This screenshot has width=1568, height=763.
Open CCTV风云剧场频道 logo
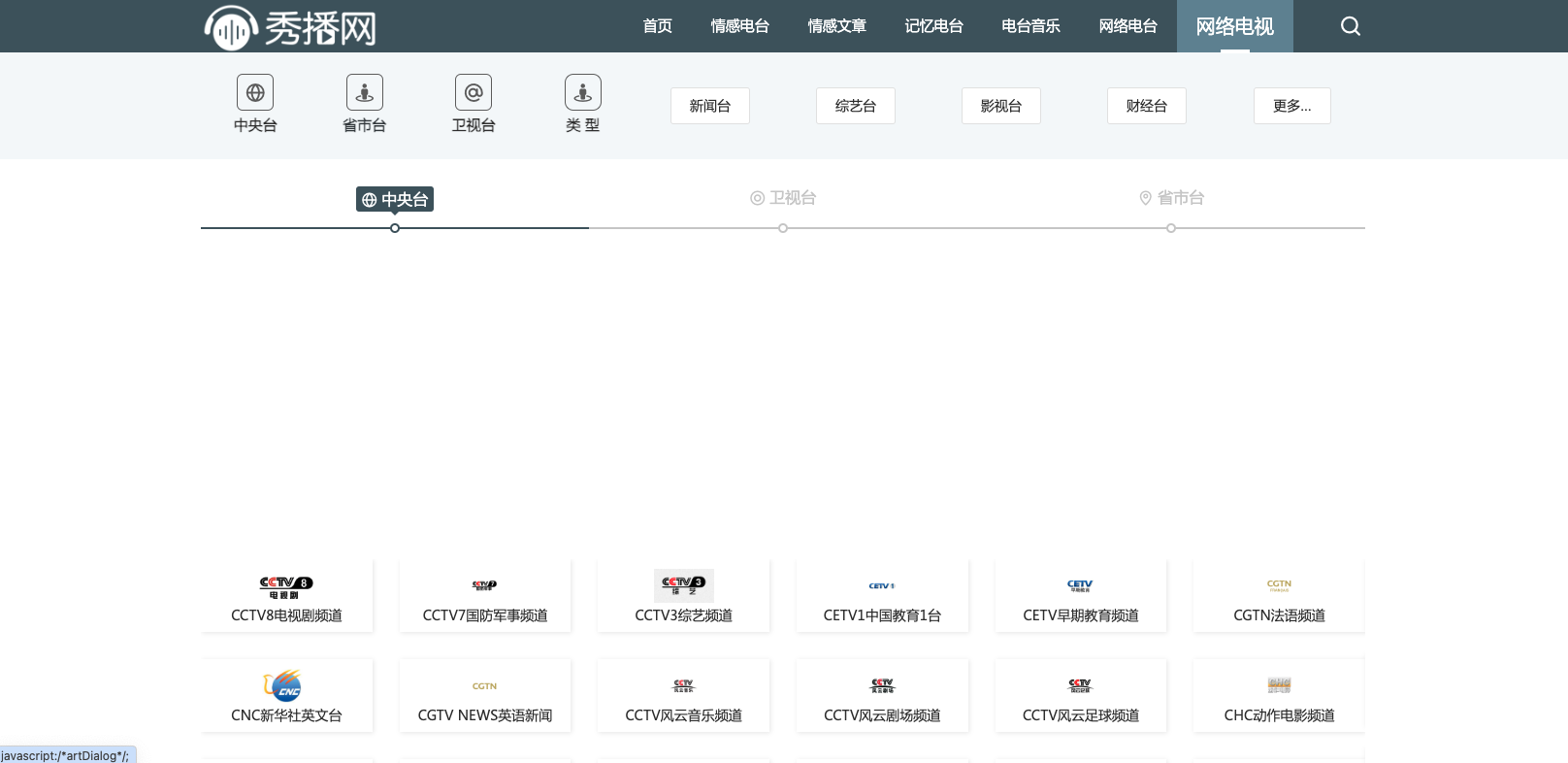(882, 685)
